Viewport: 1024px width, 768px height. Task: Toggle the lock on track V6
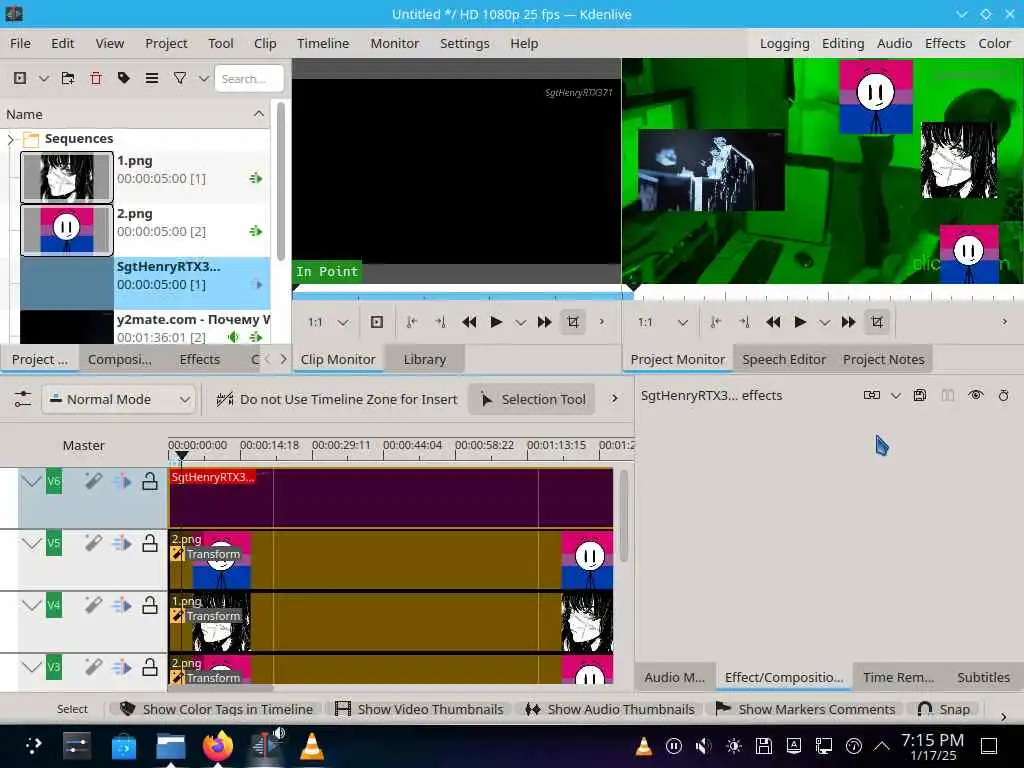click(x=150, y=482)
